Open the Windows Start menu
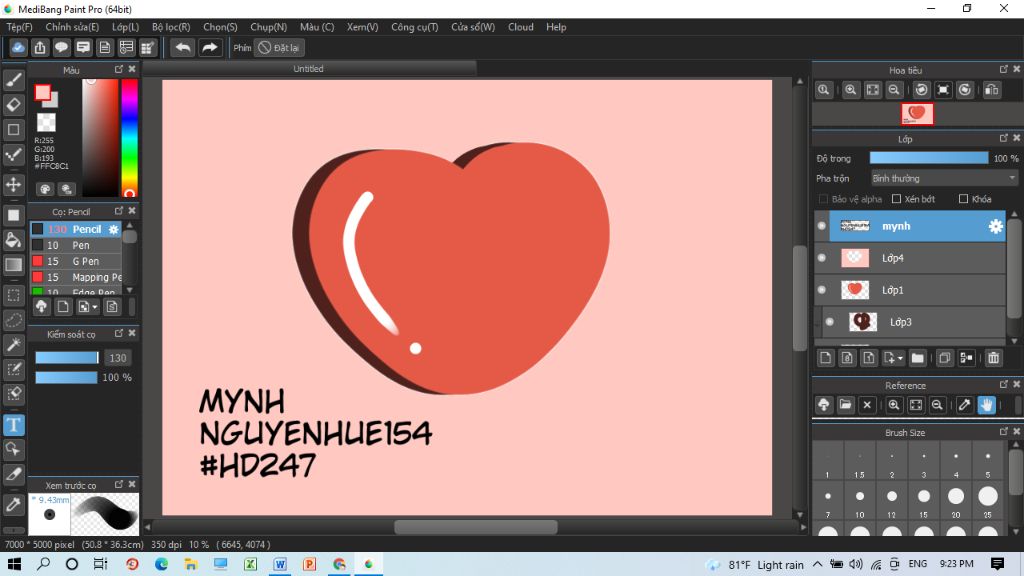 (14, 564)
